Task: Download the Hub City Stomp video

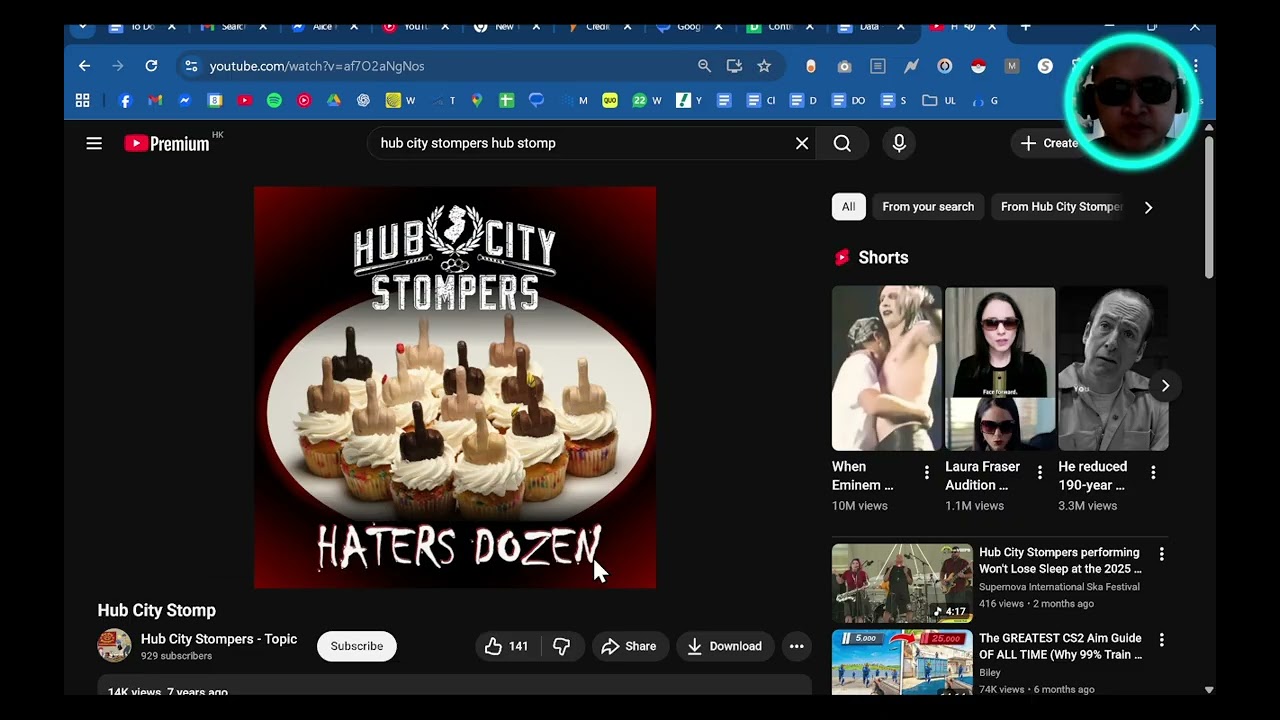Action: (x=725, y=646)
